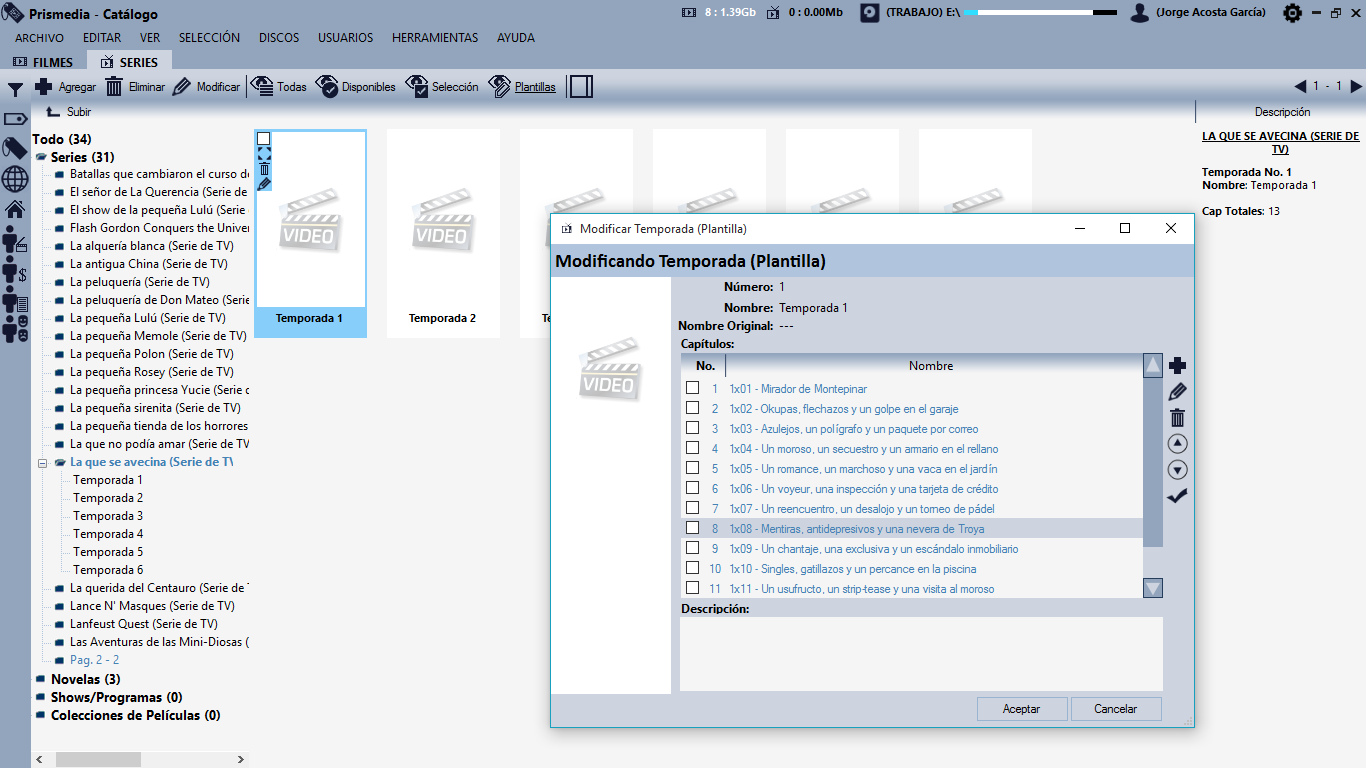Click the trash icon beside the chapter list
This screenshot has height=768, width=1366.
(1177, 418)
